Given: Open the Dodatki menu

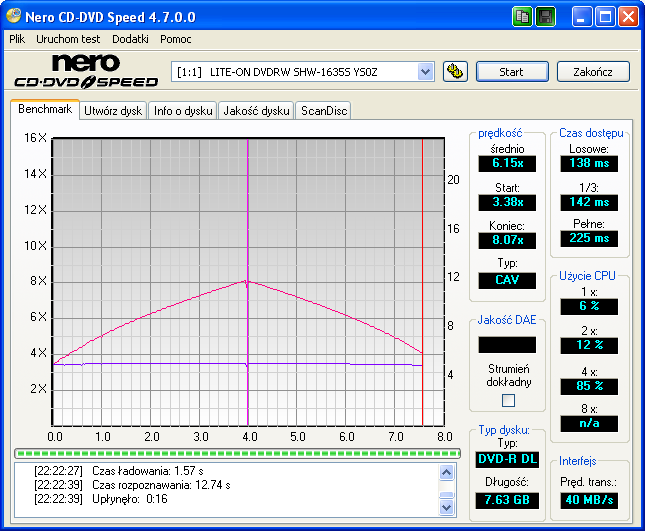Looking at the screenshot, I should tap(130, 39).
